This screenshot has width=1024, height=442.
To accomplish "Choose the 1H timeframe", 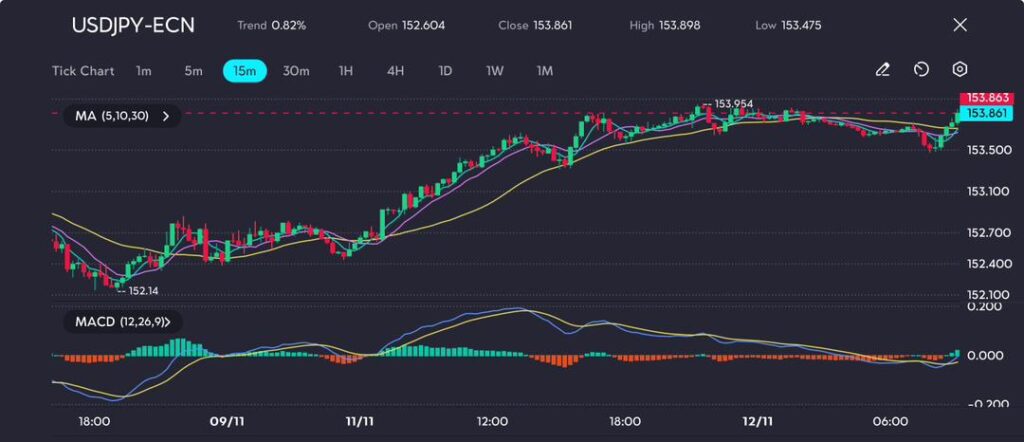I will (x=346, y=71).
